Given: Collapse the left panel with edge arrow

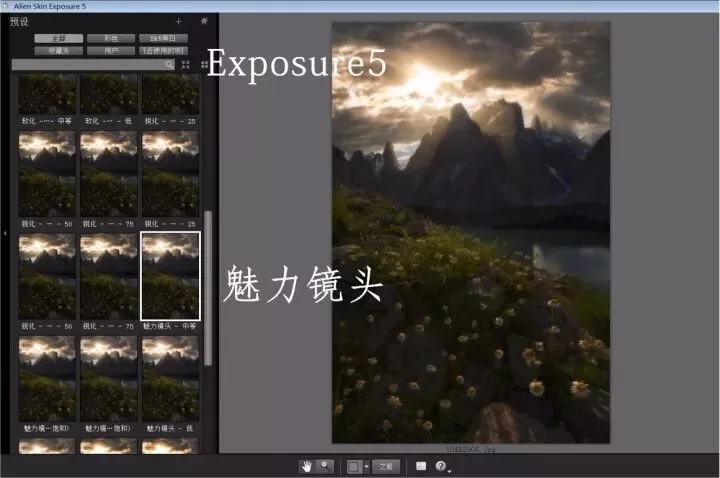Looking at the screenshot, I should tap(5, 233).
